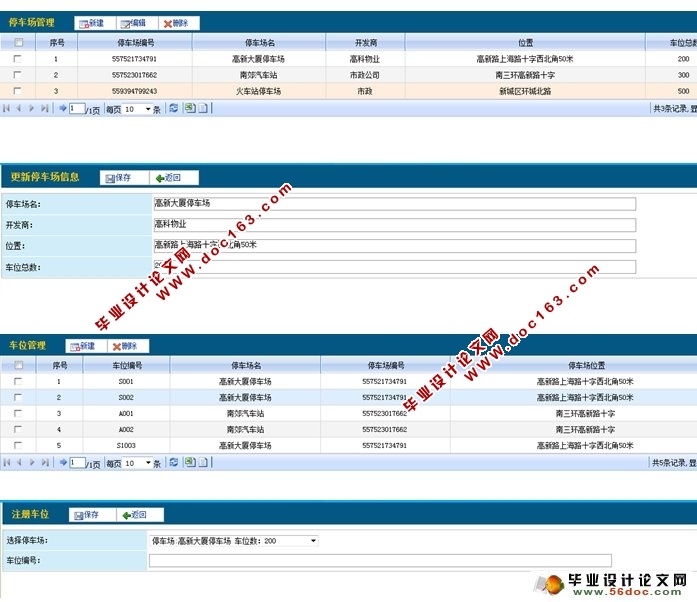Click the document icon in 车位管理 pager

pos(203,462)
